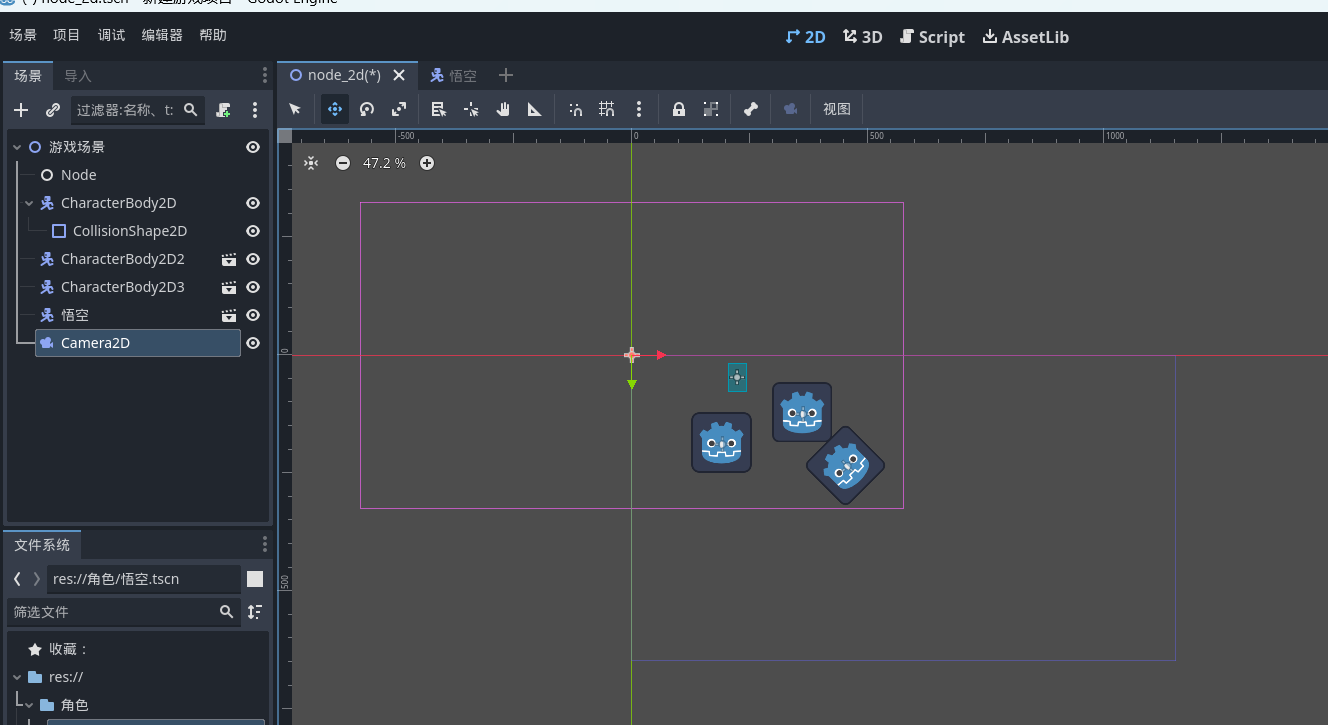Select the Rotate mode tool
1328x725 pixels.
pos(367,109)
